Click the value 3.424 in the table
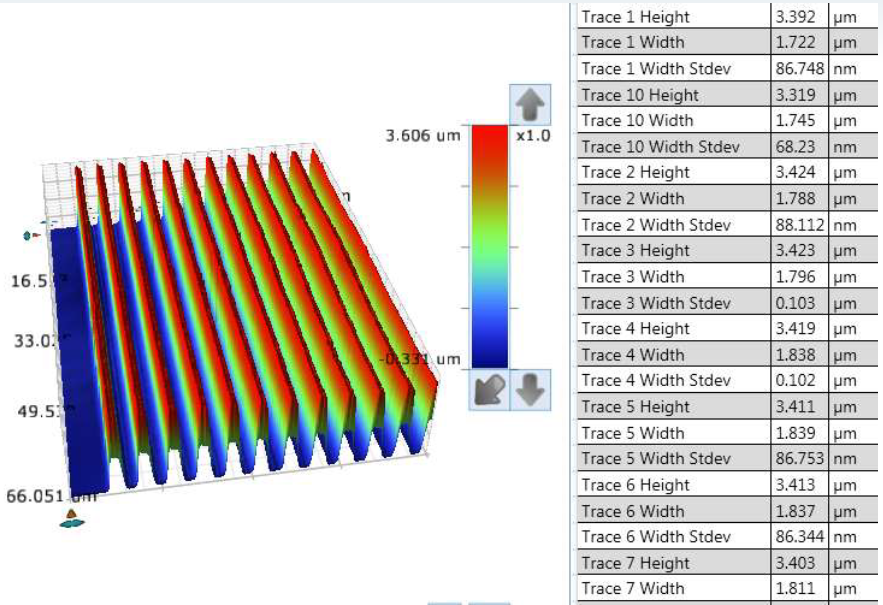Image resolution: width=883 pixels, height=605 pixels. pos(795,172)
